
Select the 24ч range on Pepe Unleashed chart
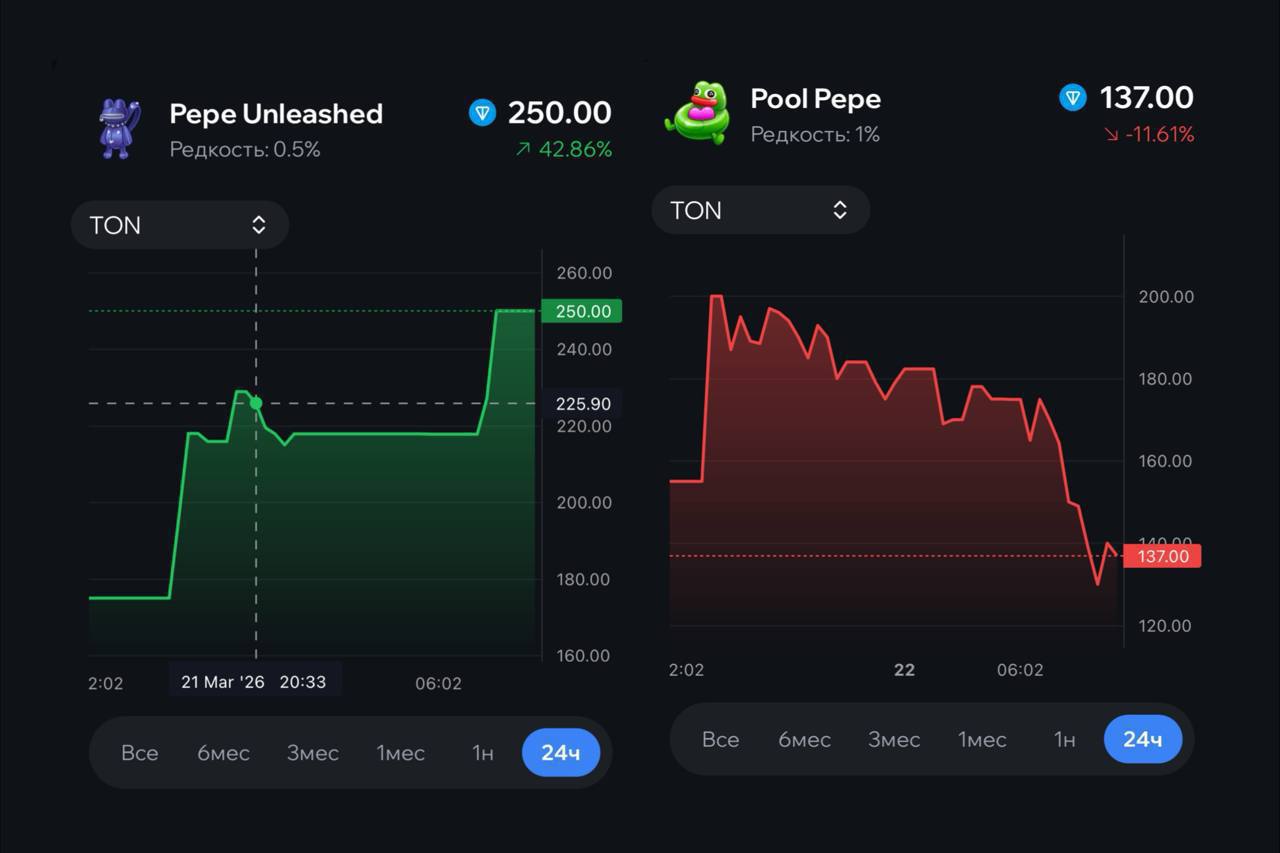coord(560,753)
